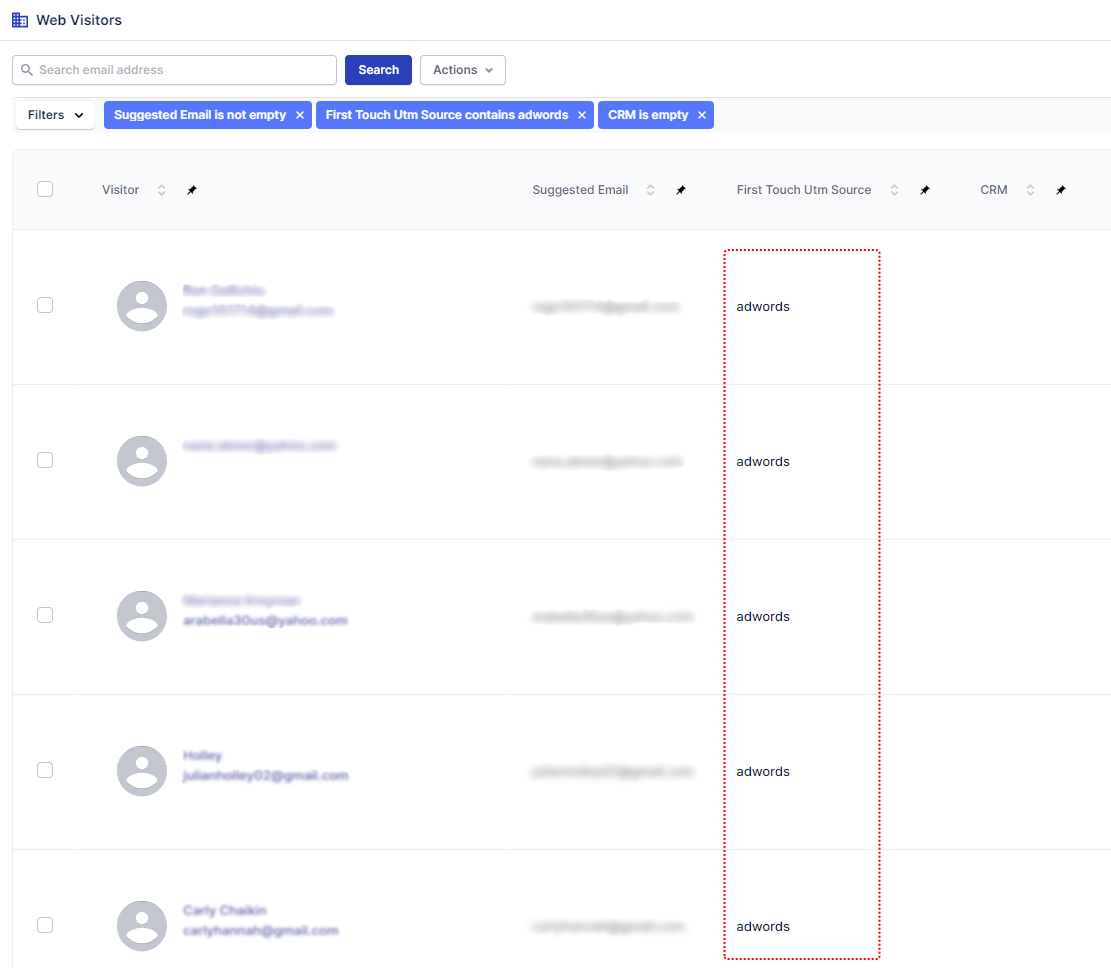
Task: Click the Suggested Email column header label
Action: click(x=580, y=190)
